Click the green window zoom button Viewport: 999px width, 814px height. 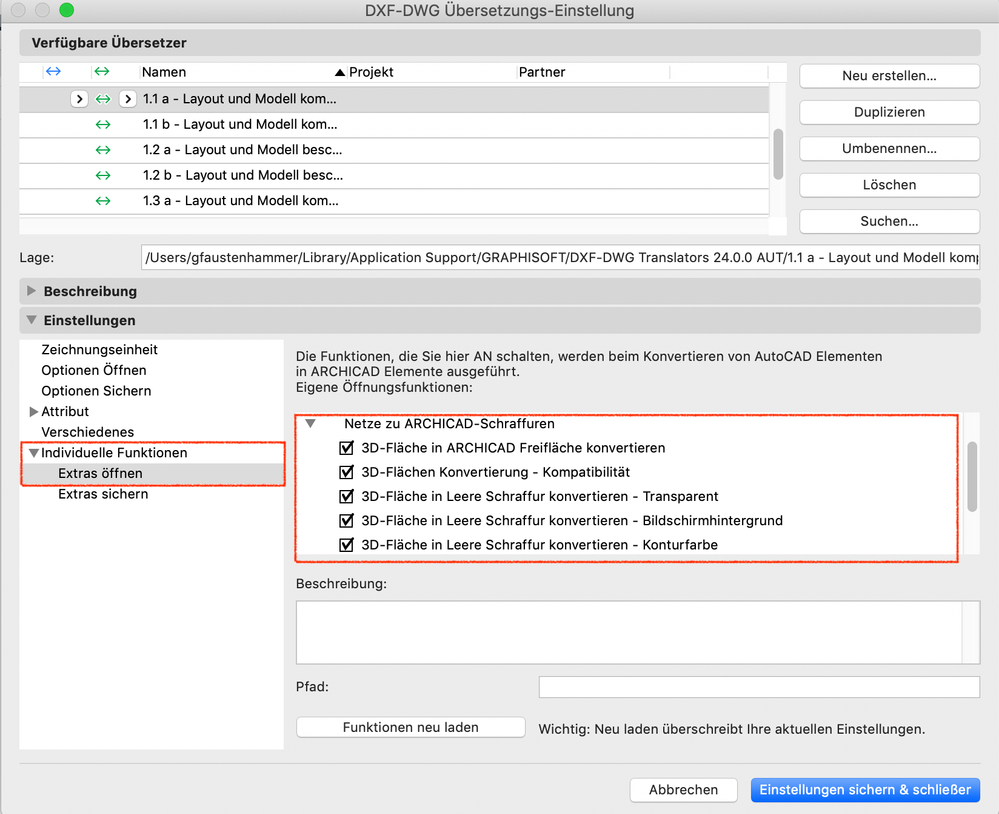point(66,10)
